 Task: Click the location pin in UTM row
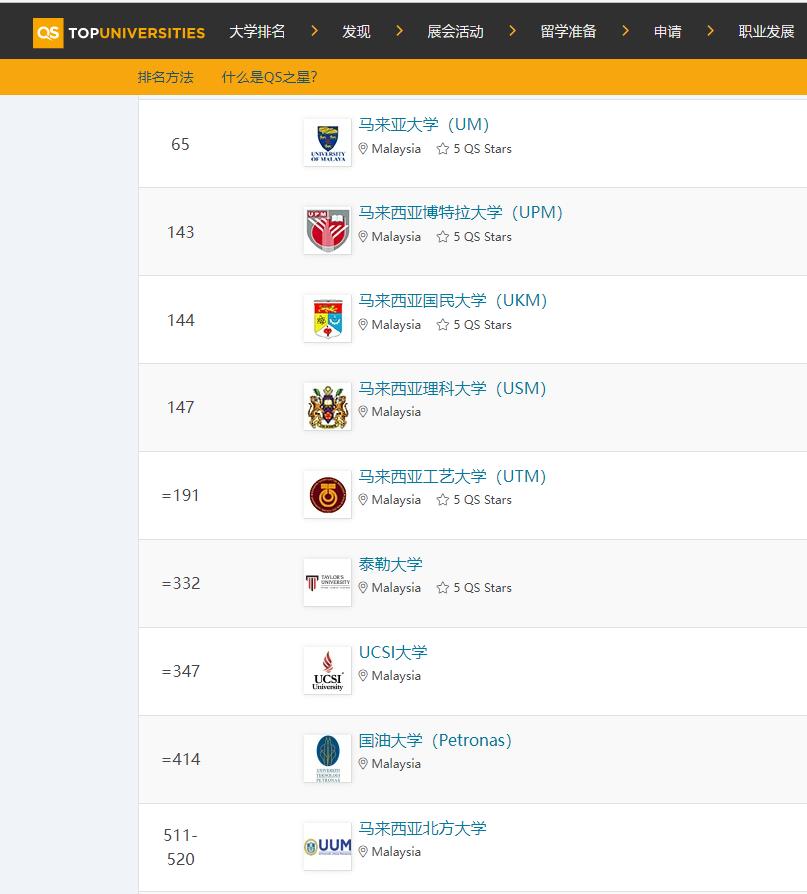[x=363, y=499]
